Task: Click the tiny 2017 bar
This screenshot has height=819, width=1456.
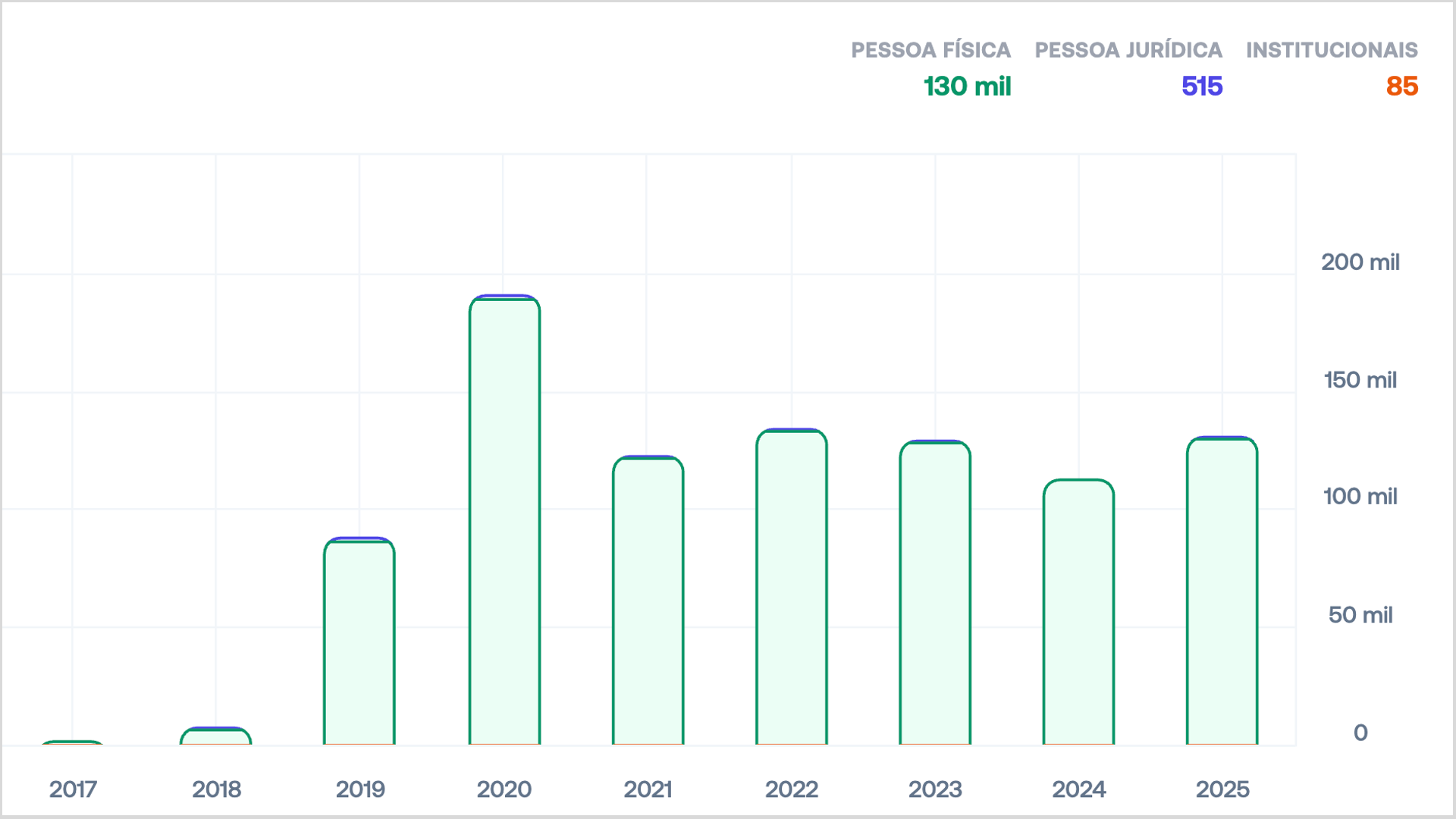Action: [72, 742]
